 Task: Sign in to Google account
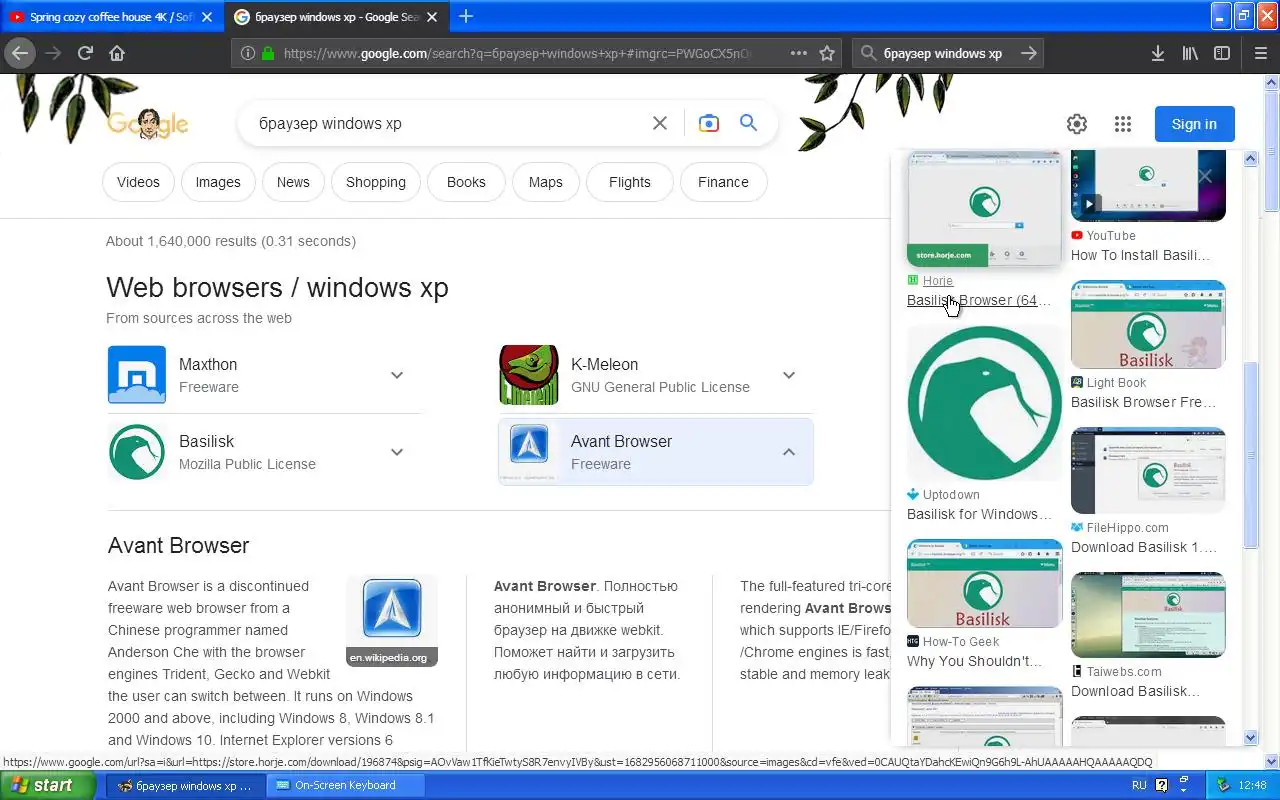point(1194,124)
